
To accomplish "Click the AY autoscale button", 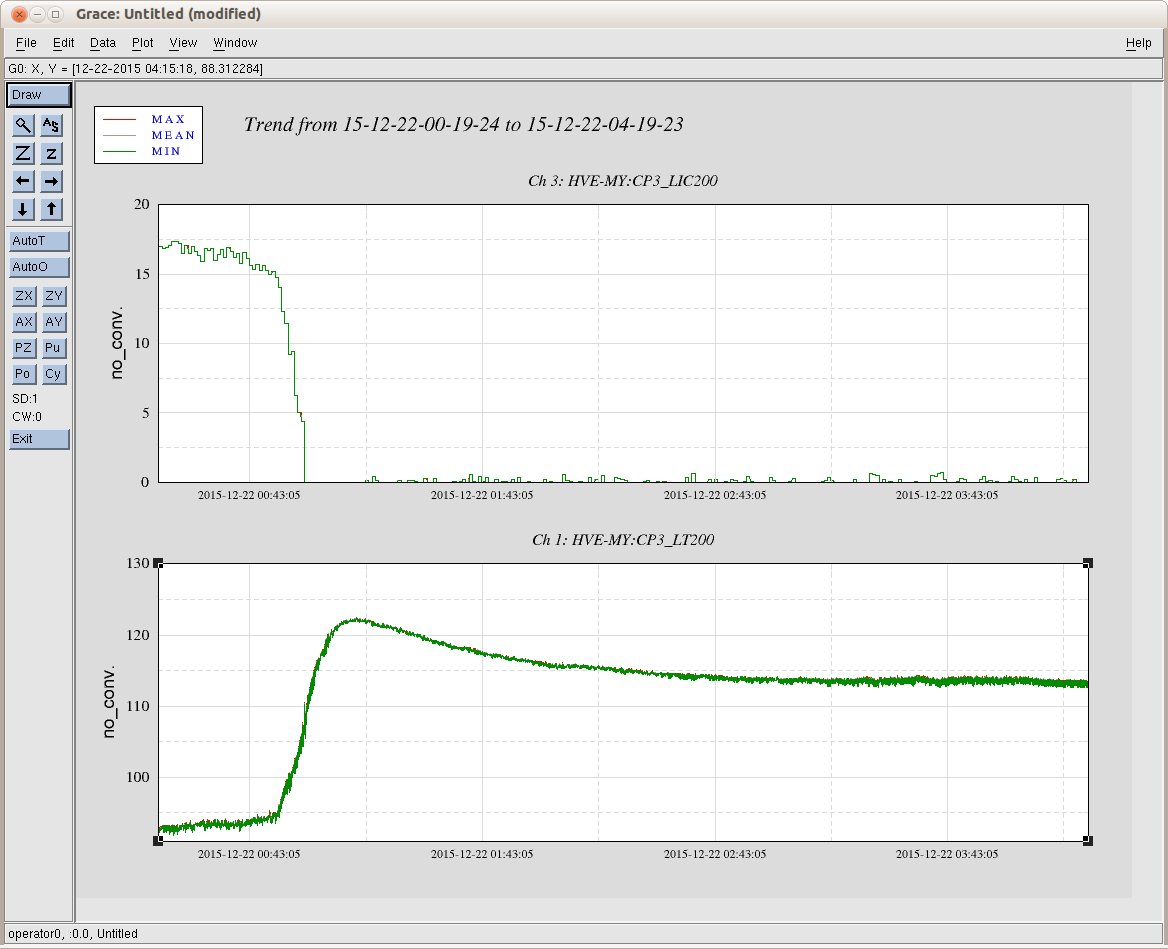I will 54,322.
